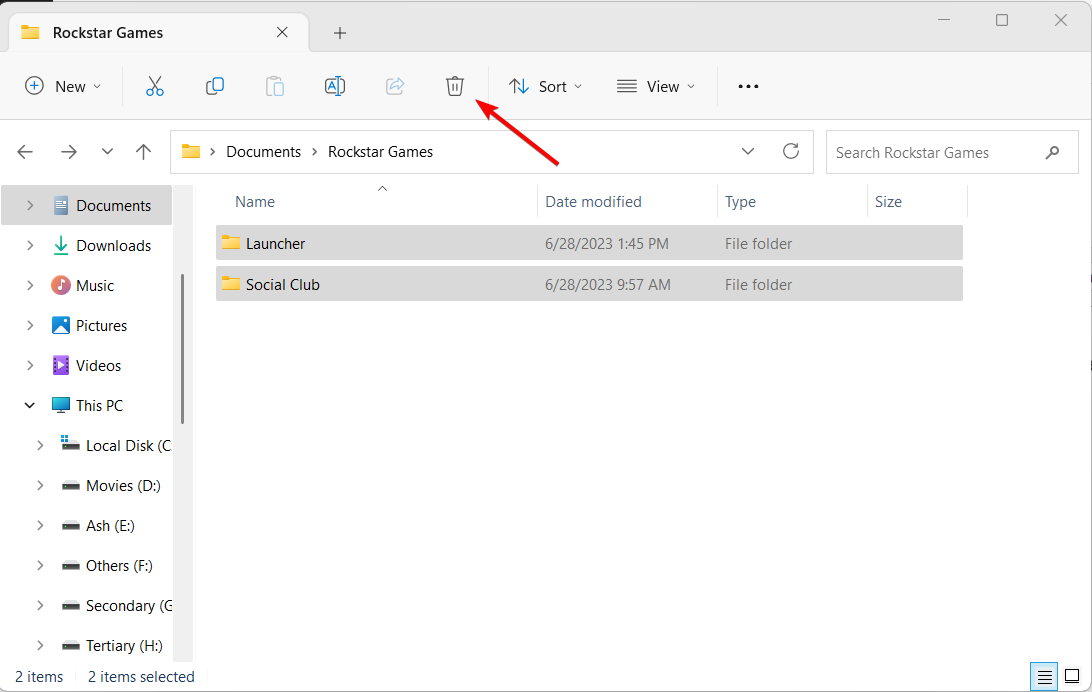Screen dimensions: 1092x692
Task: Click the Share icon in toolbar
Action: pos(395,86)
